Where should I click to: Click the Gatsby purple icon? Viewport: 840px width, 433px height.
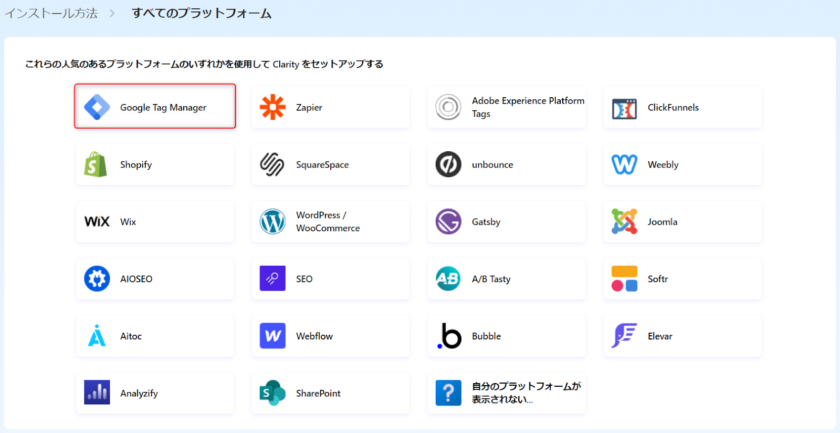coord(448,222)
